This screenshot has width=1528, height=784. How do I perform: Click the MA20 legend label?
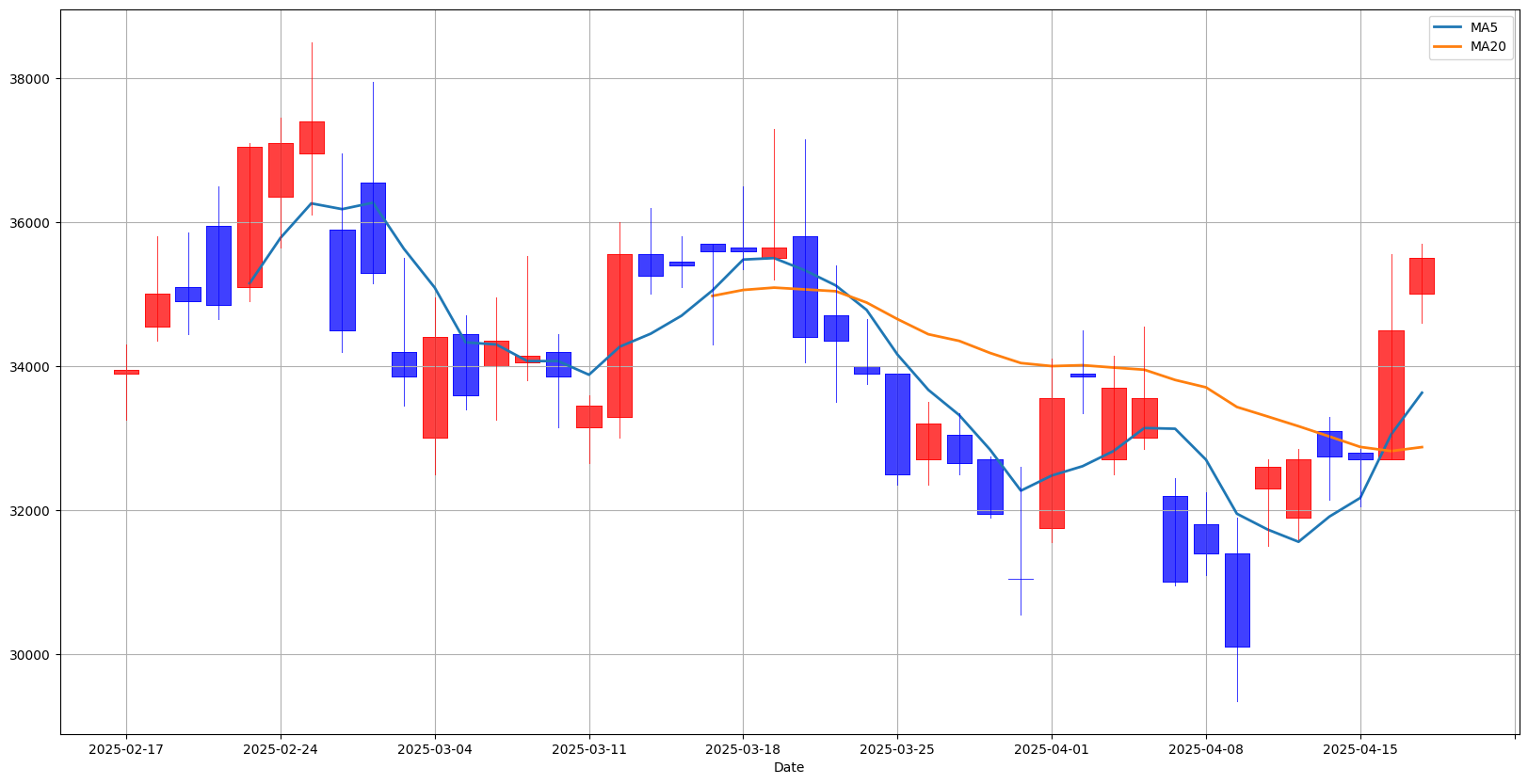[1488, 47]
